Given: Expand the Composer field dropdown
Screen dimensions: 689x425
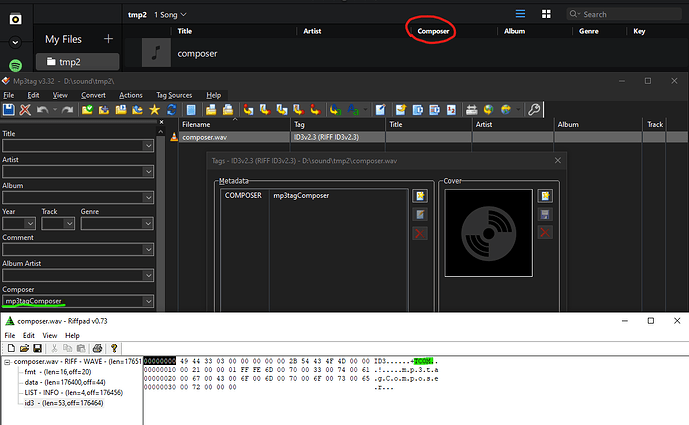Looking at the screenshot, I should click(148, 301).
